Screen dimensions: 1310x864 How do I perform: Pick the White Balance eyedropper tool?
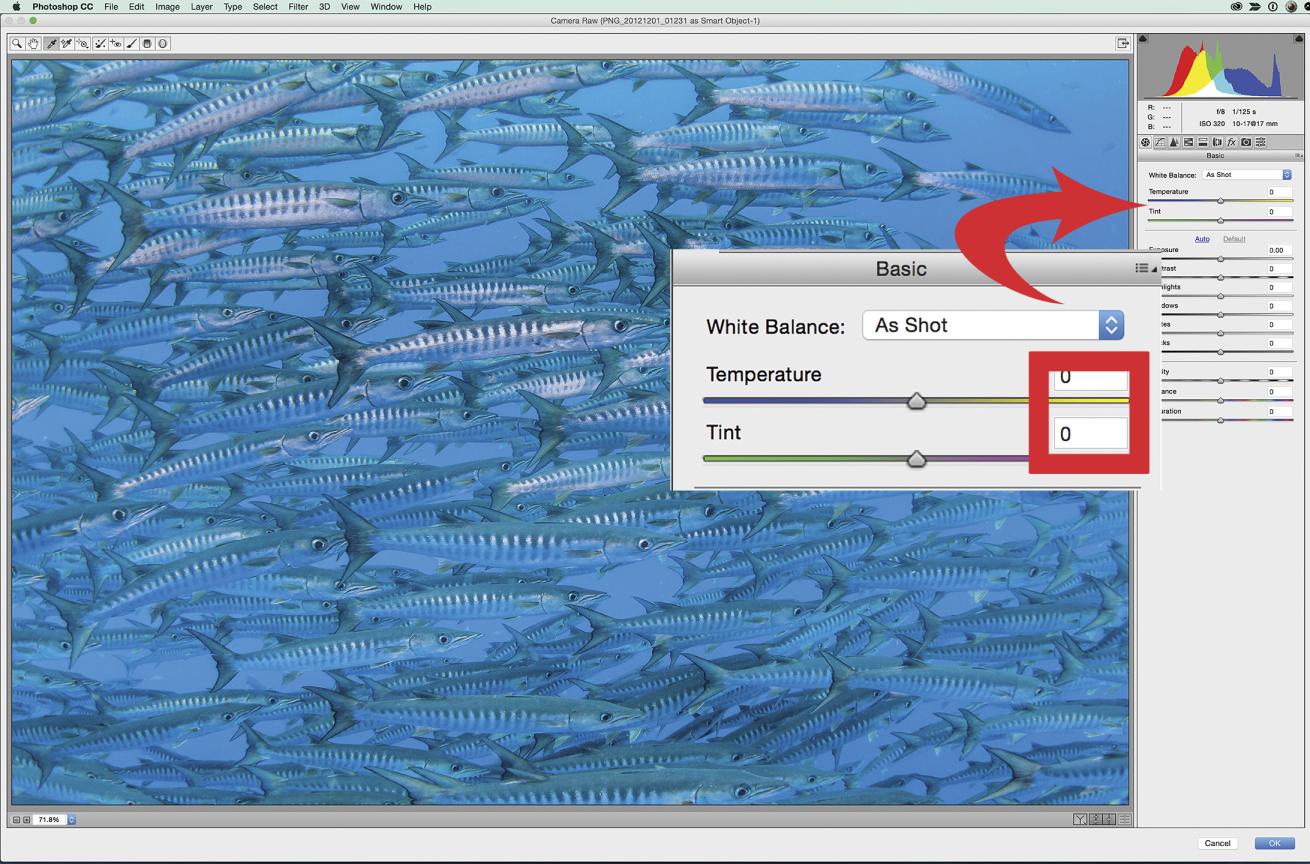tap(51, 44)
